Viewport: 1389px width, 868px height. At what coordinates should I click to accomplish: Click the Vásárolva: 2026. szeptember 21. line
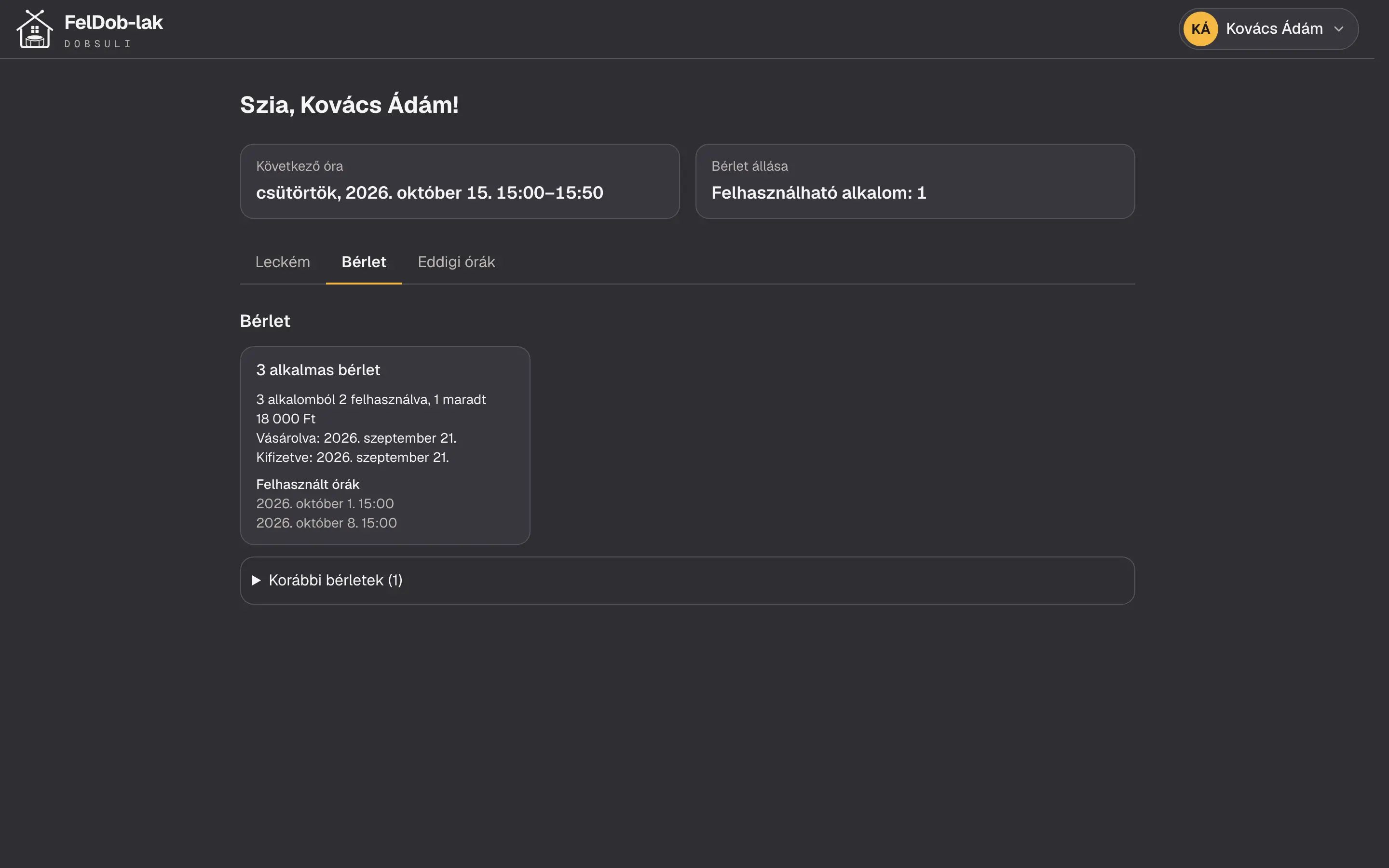[356, 438]
